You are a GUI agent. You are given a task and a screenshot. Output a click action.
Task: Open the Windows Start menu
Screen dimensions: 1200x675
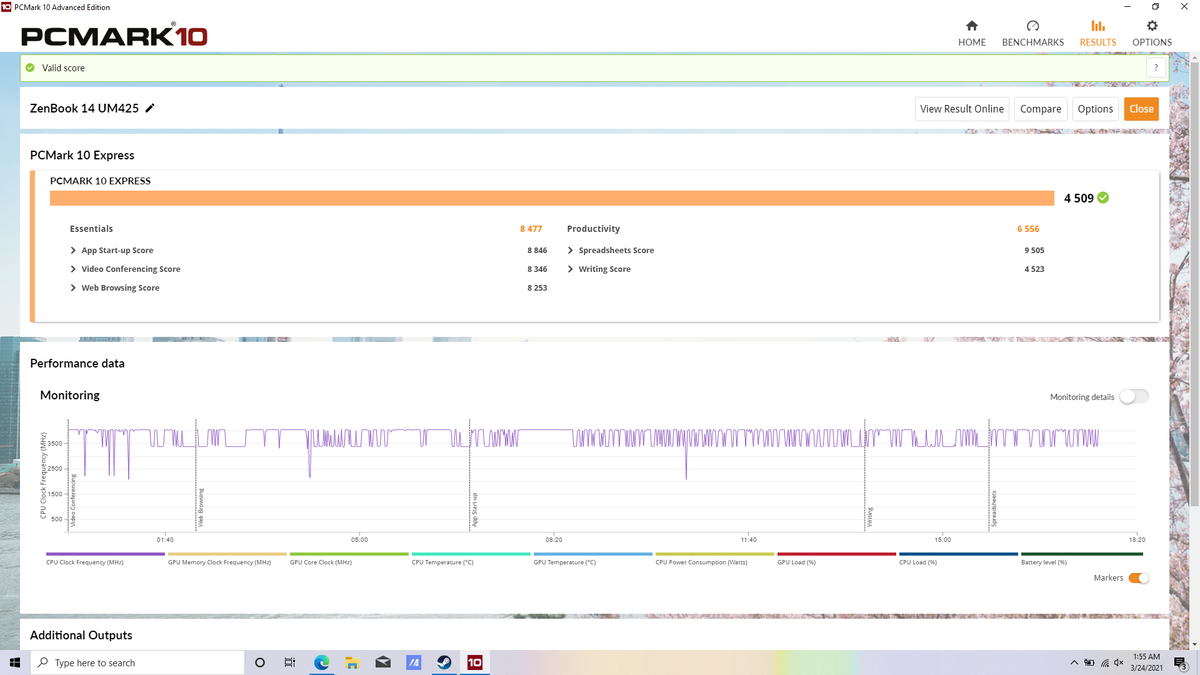[x=14, y=662]
